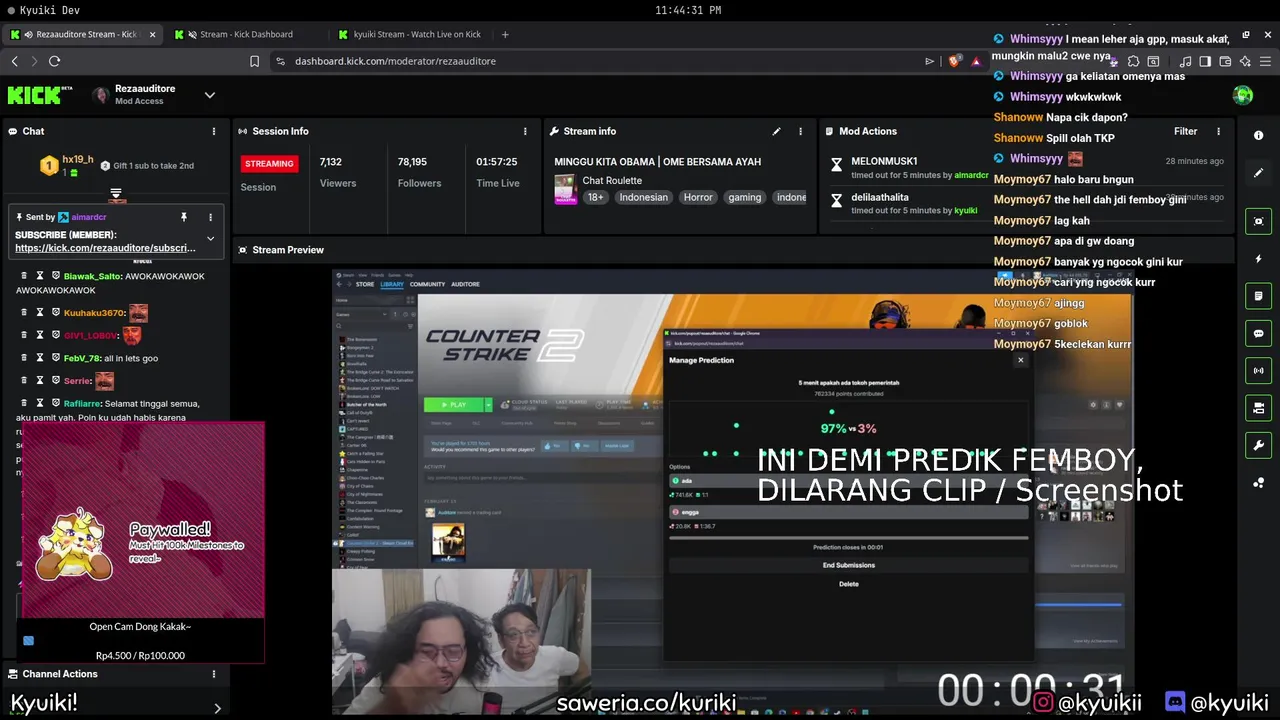Screen dimensions: 1280x720
Task: Click the Kyuiki Dev workspace label
Action: click(49, 10)
